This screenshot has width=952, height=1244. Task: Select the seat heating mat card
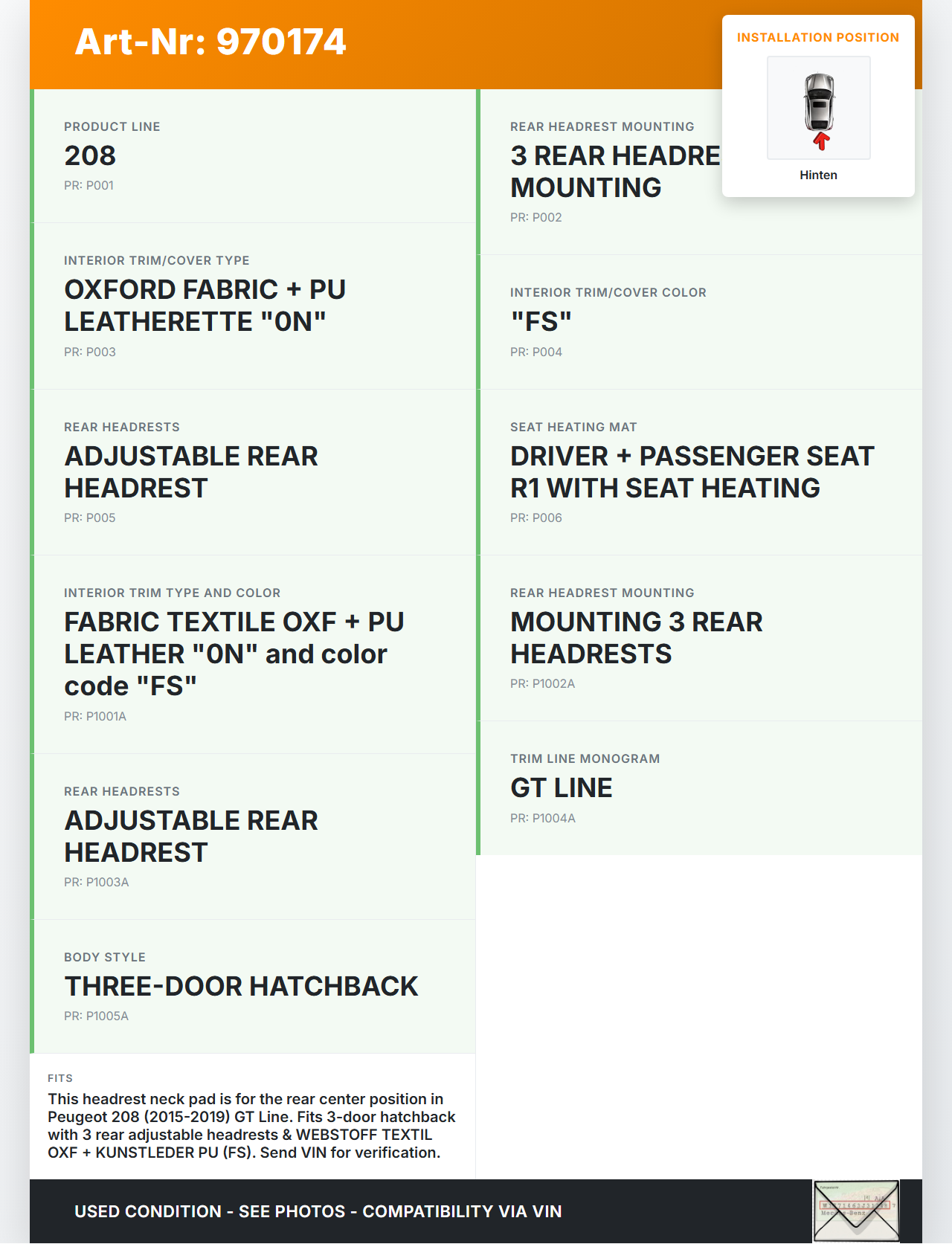point(699,471)
